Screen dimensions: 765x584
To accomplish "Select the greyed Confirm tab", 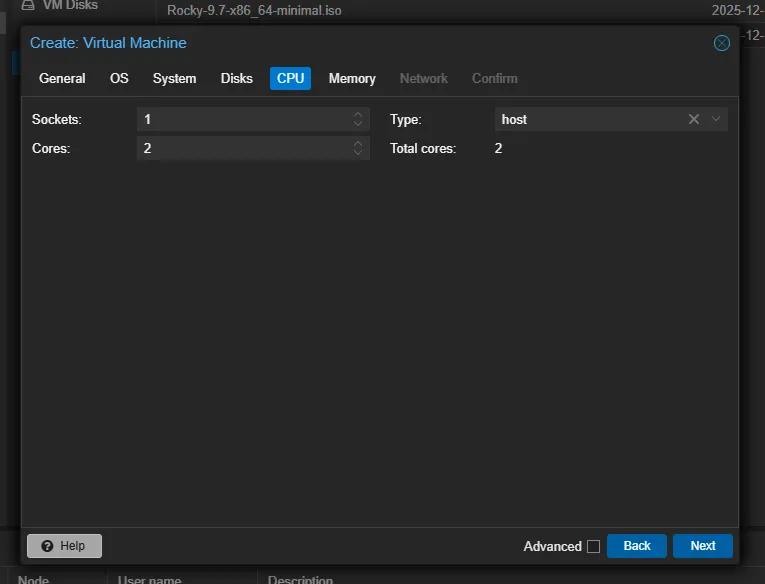I will (494, 79).
